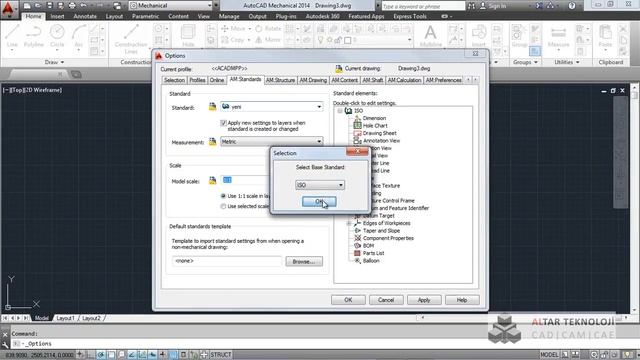Select Parts List in the standard elements tree

click(x=373, y=253)
